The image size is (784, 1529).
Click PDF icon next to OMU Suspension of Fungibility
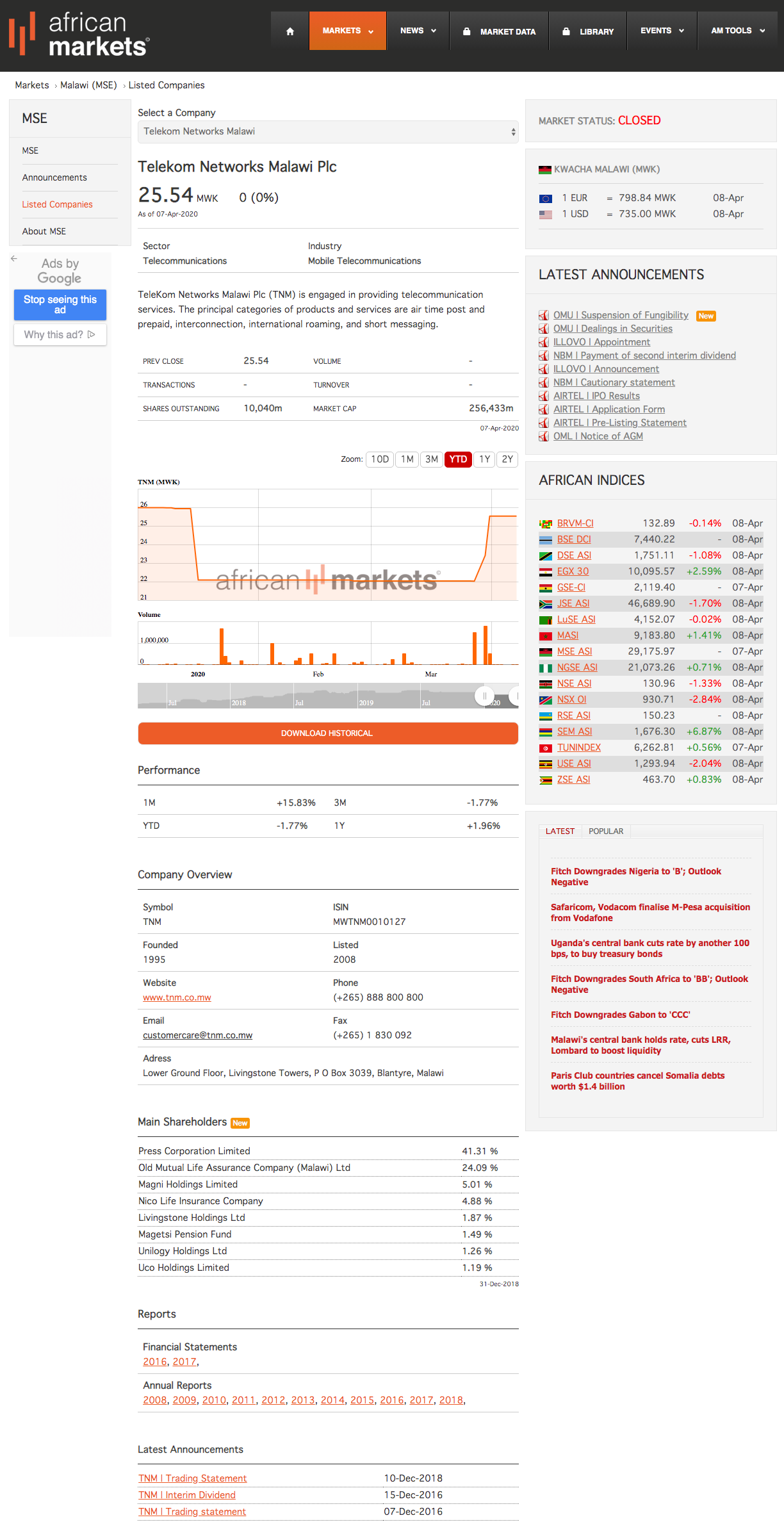(544, 315)
